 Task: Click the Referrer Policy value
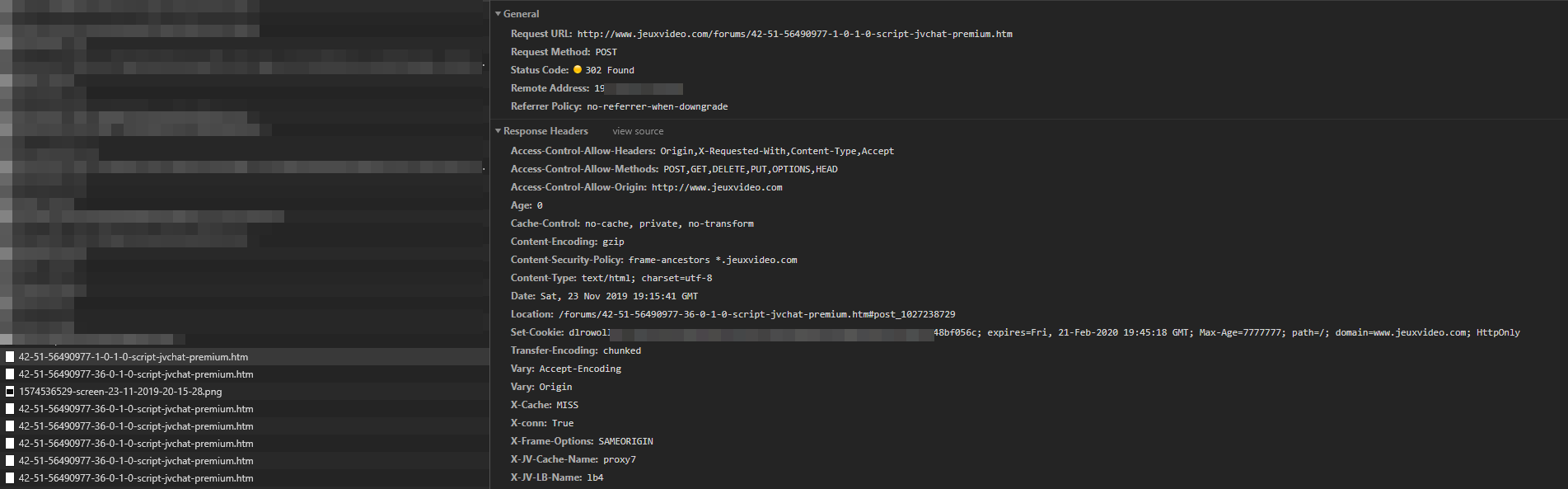click(x=657, y=106)
